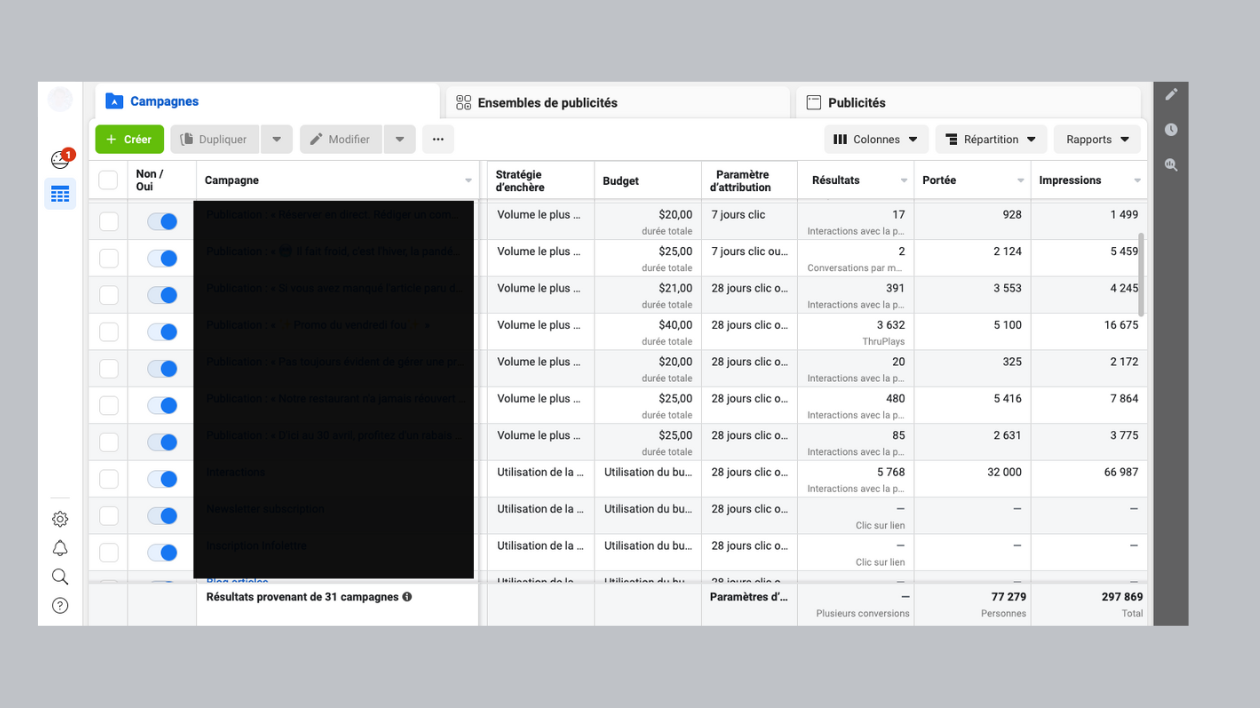Click the account avatar circle at top left
This screenshot has height=708, width=1260.
(60, 100)
